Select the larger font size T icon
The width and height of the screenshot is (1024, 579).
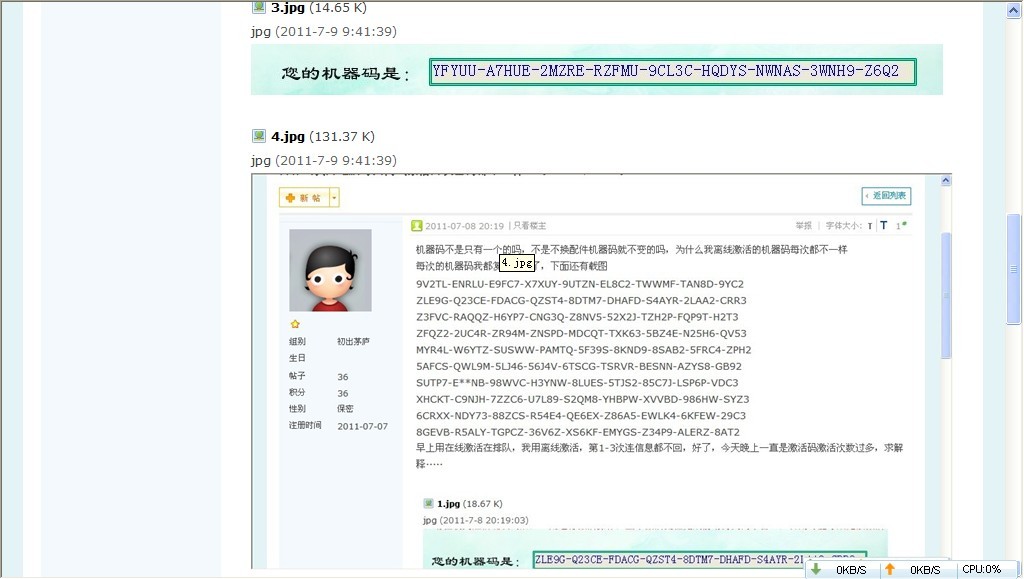(x=884, y=225)
